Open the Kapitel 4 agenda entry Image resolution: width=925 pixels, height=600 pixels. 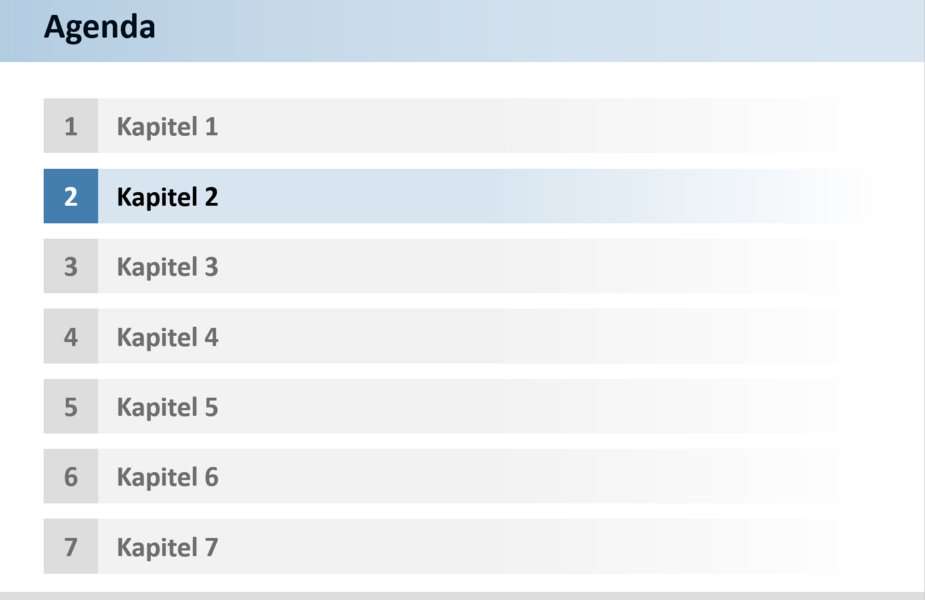point(168,337)
